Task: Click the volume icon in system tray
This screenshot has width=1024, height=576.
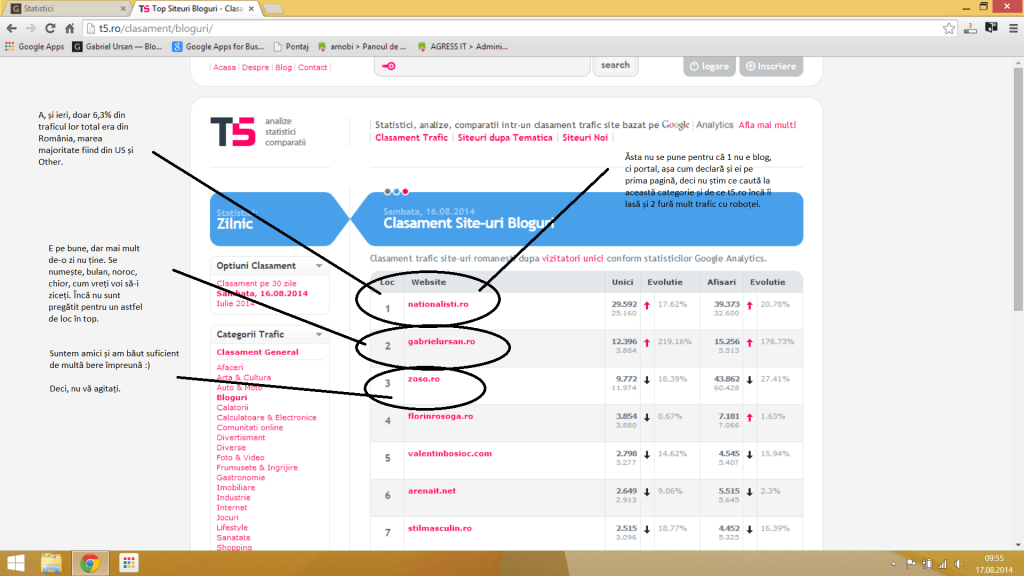Action: pyautogui.click(x=959, y=564)
